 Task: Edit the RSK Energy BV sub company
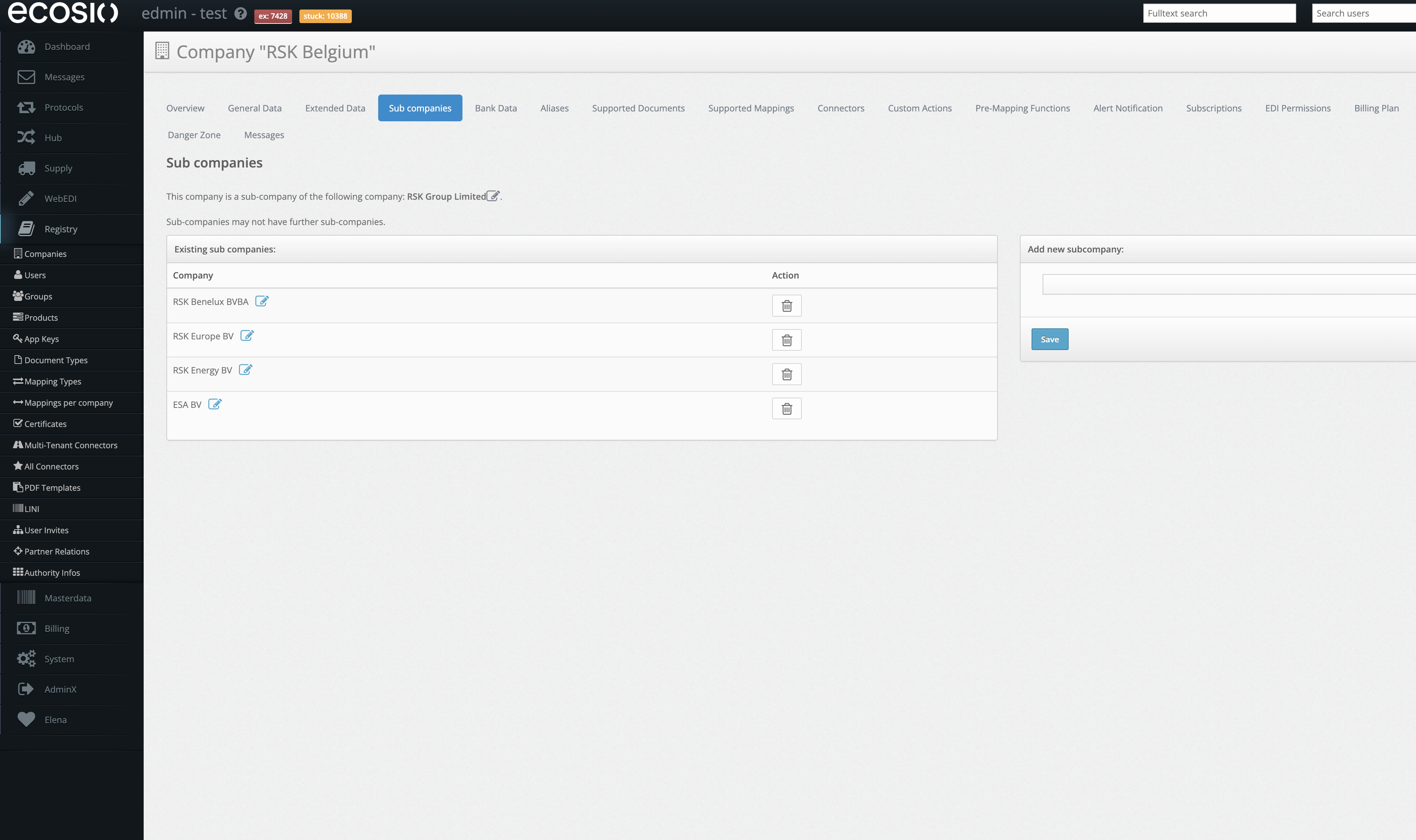pyautogui.click(x=245, y=370)
